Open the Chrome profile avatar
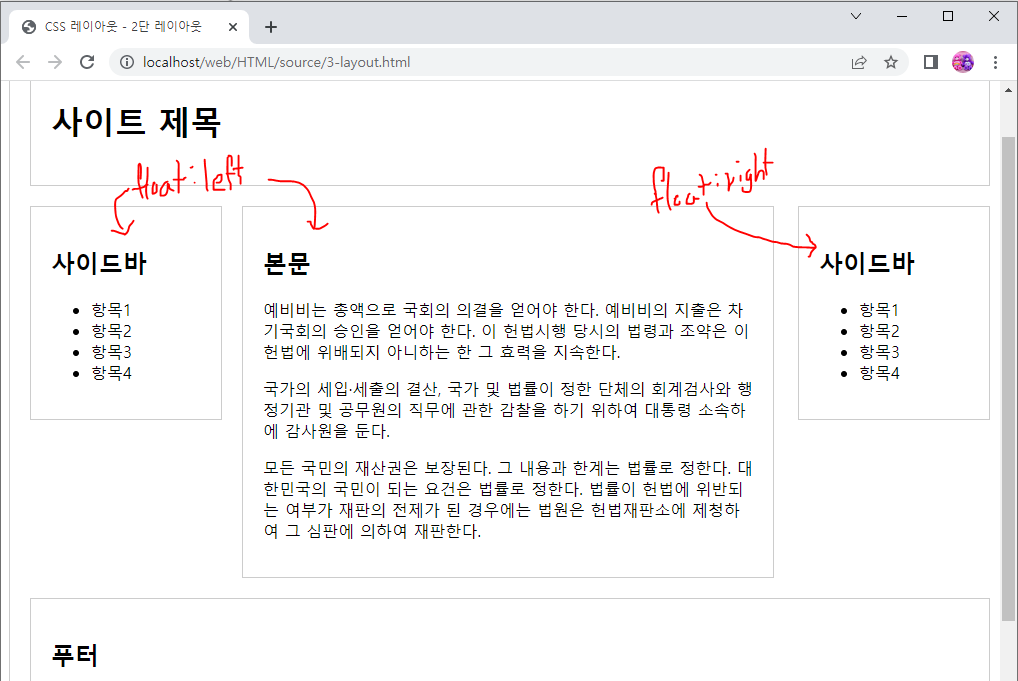The image size is (1018, 681). [963, 62]
